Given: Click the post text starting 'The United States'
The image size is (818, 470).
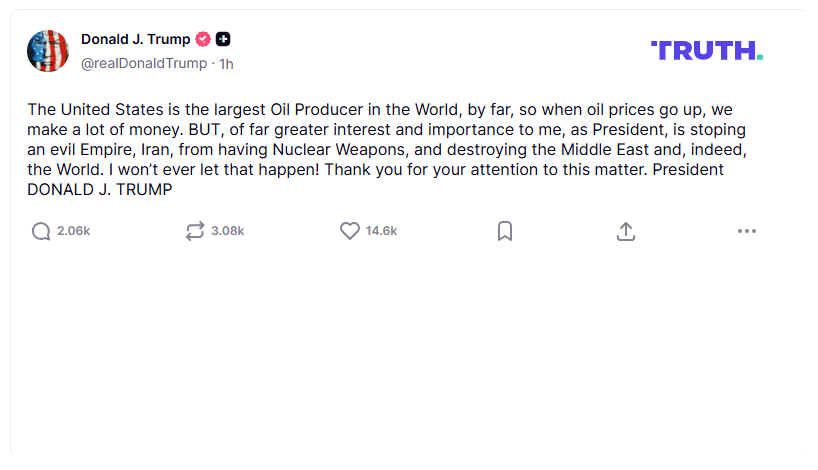Looking at the screenshot, I should (x=387, y=149).
